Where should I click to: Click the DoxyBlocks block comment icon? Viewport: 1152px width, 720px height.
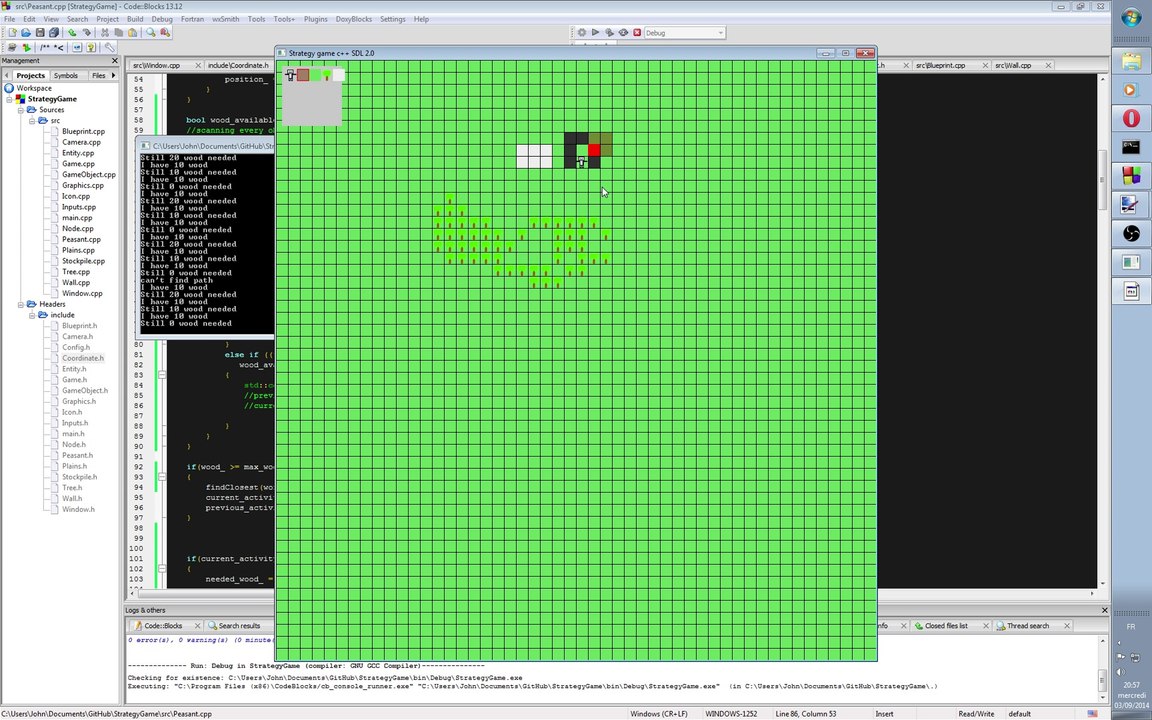point(45,47)
